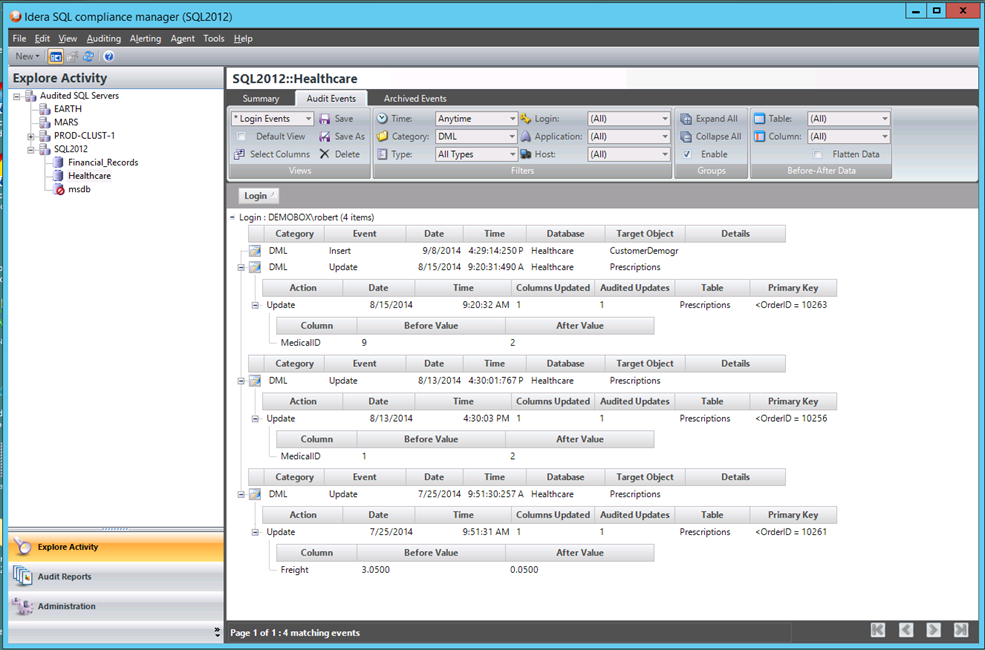Image resolution: width=985 pixels, height=650 pixels.
Task: Check the Flatten Data checkbox
Action: pos(818,154)
